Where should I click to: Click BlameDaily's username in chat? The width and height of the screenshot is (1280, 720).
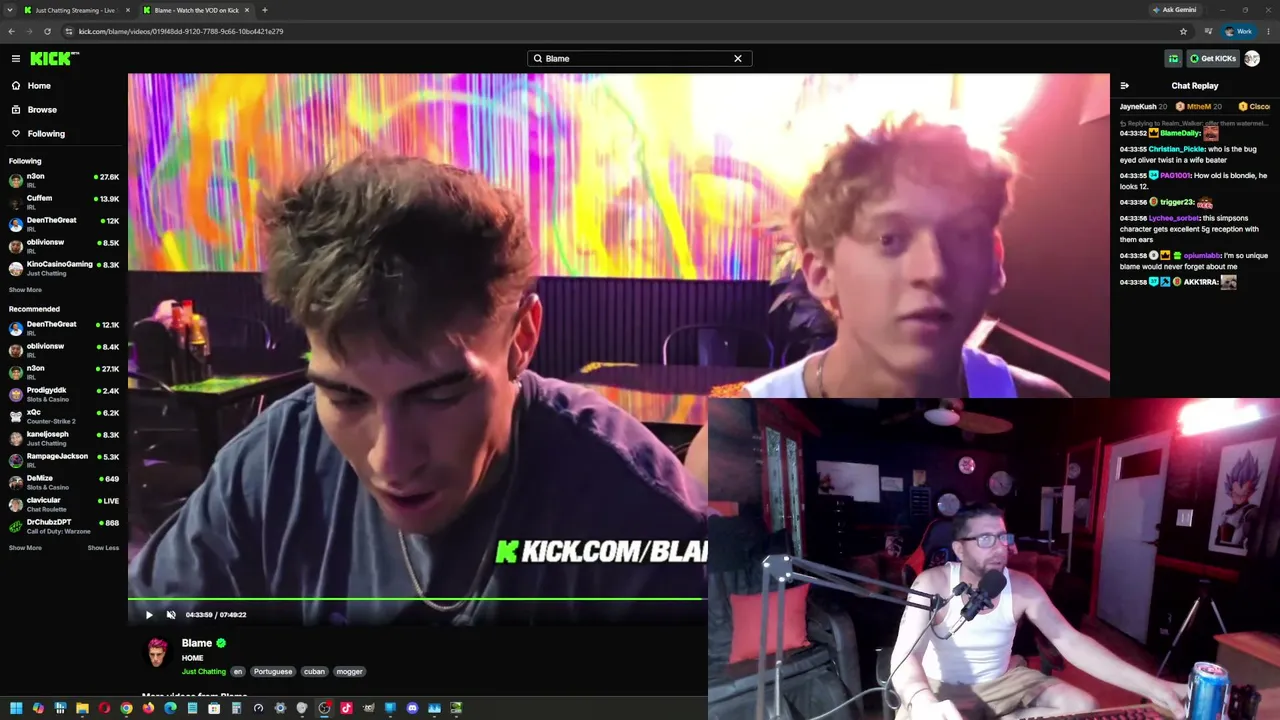click(1180, 133)
